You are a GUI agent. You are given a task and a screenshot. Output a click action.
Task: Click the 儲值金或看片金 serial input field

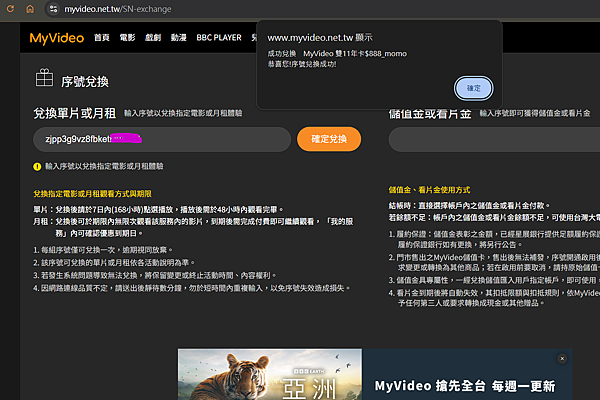pyautogui.click(x=494, y=140)
